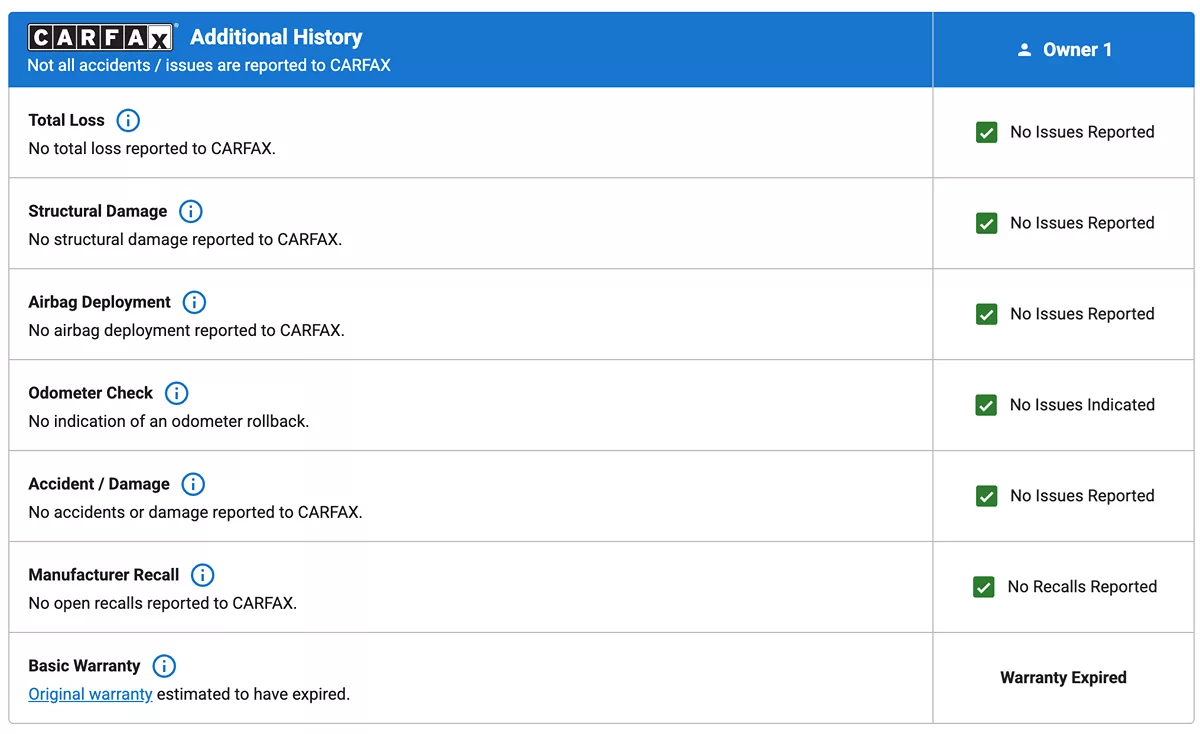Click the CARFAX logo in header
The image size is (1200, 734).
(100, 38)
